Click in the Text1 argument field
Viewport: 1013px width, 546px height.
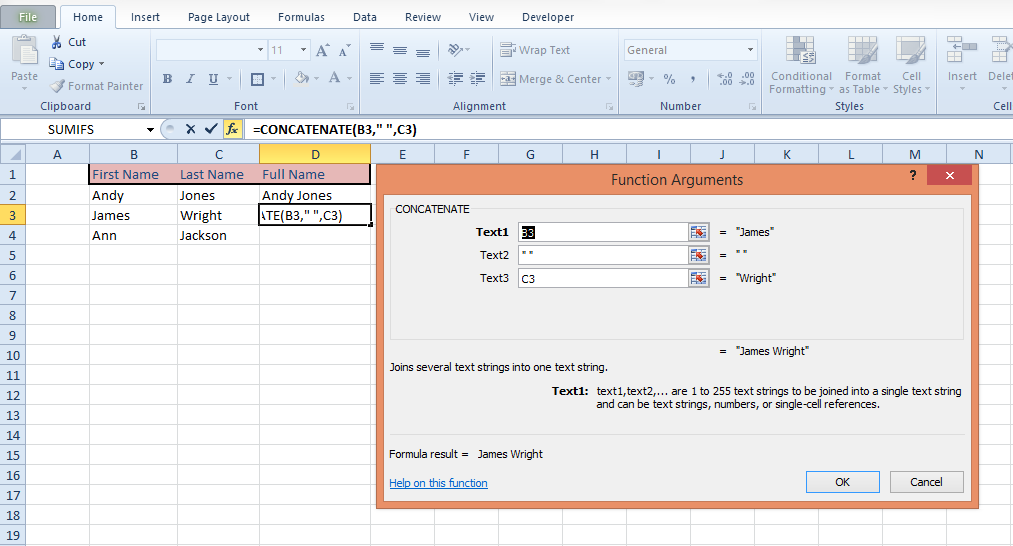(x=603, y=233)
